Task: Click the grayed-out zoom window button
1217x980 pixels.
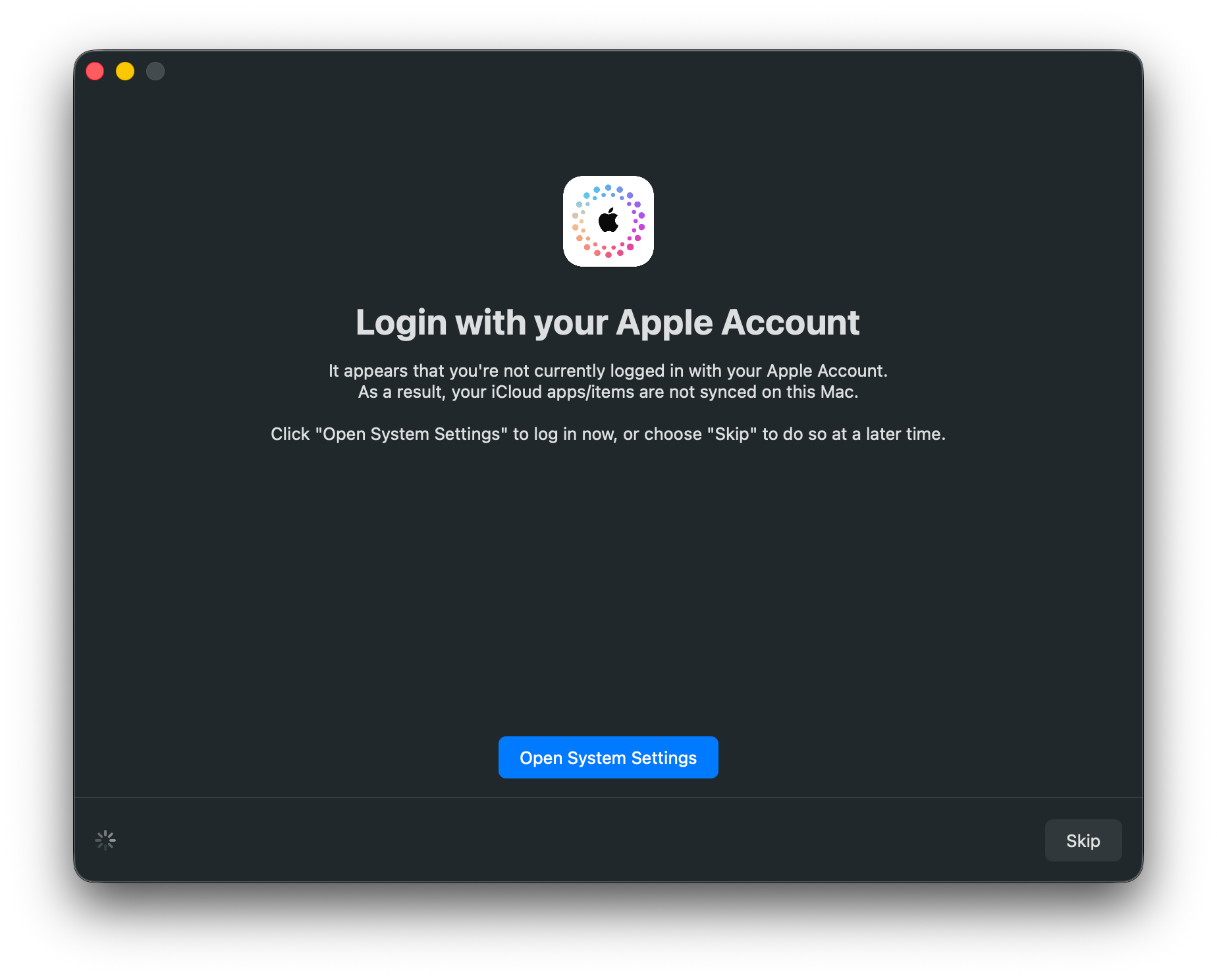Action: coord(155,71)
